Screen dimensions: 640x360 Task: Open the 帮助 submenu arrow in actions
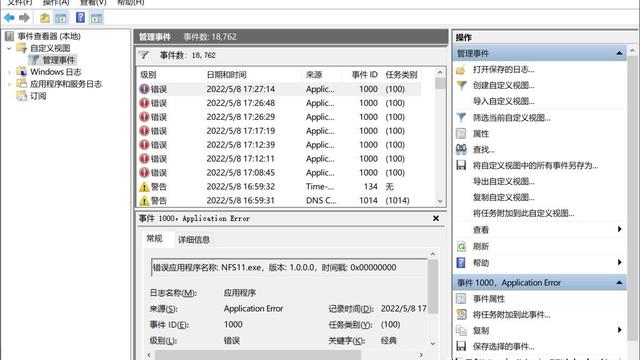tap(620, 262)
